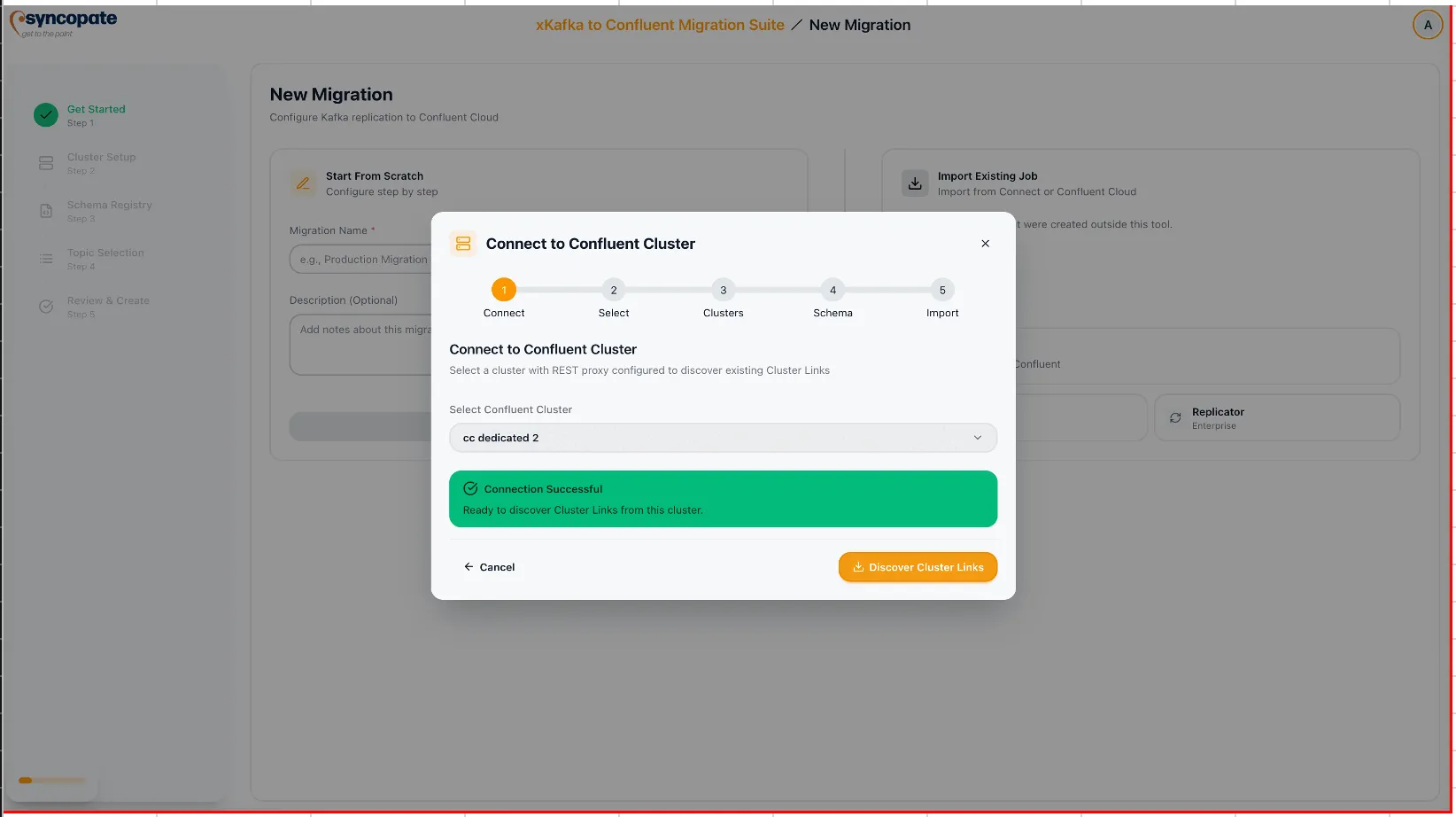
Task: Click the cluster icon in the dialog header
Action: [x=462, y=243]
